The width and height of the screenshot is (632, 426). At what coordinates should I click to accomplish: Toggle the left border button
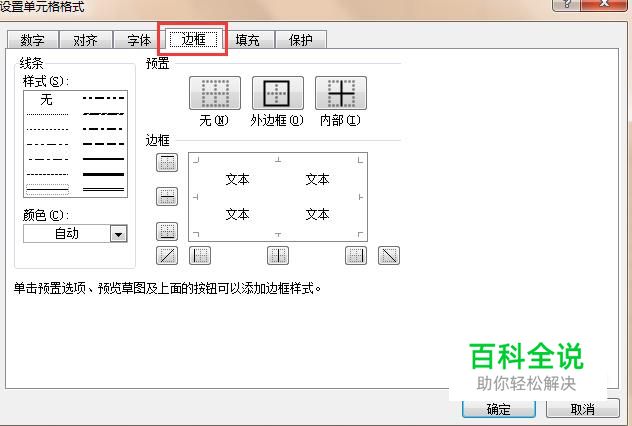click(x=200, y=256)
